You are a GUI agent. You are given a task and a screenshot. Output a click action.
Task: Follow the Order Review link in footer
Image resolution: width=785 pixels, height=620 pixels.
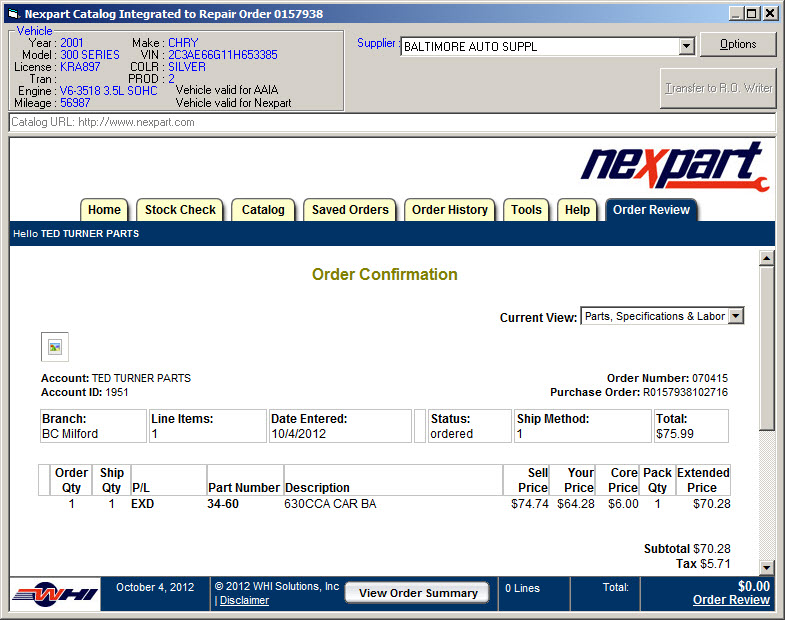pos(731,599)
